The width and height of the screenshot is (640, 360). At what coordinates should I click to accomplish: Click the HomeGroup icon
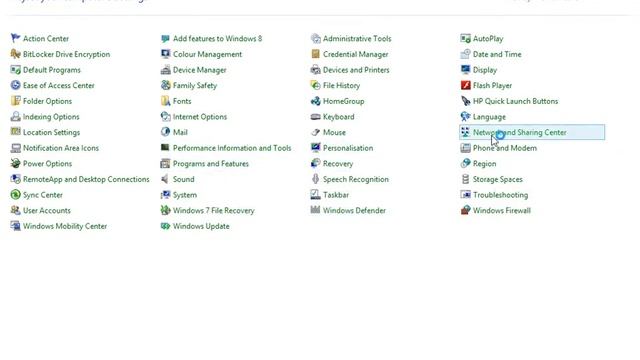[316, 101]
